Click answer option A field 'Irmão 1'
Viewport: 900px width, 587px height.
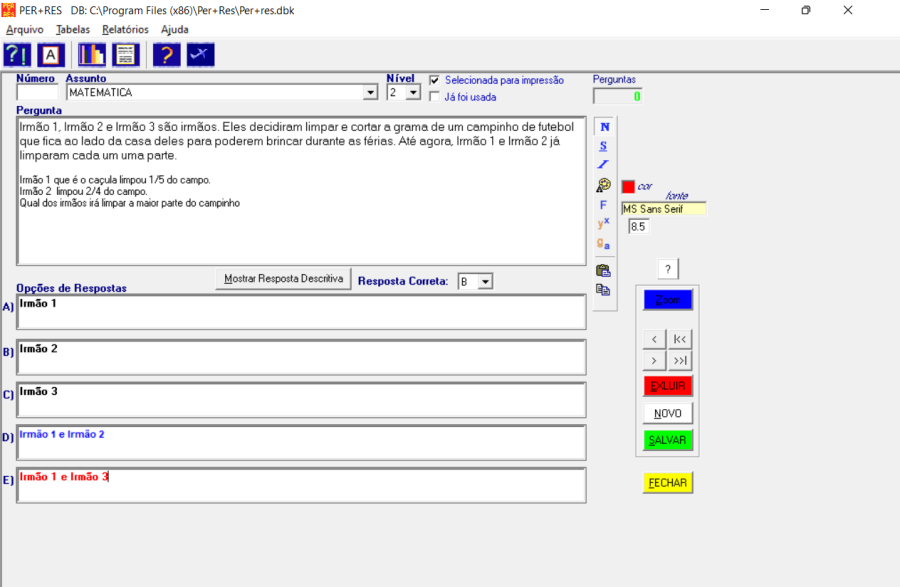click(301, 312)
